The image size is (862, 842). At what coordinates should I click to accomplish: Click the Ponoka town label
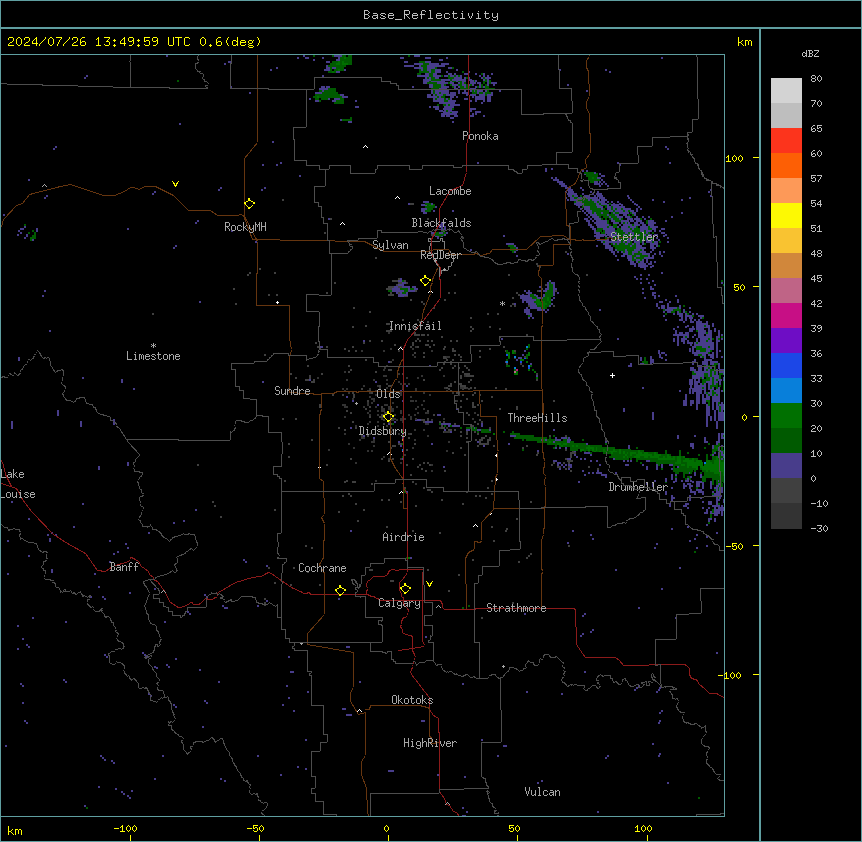point(480,136)
